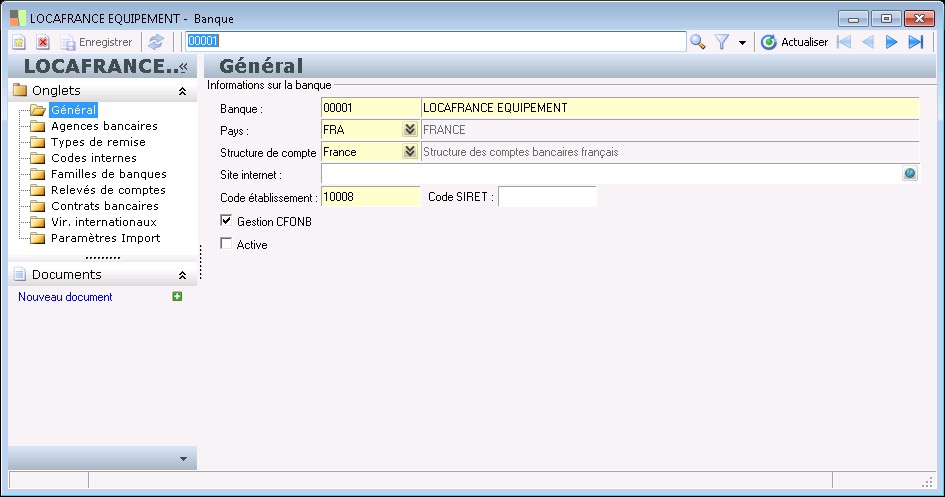Collapse the Documents section
945x497 pixels.
182,275
